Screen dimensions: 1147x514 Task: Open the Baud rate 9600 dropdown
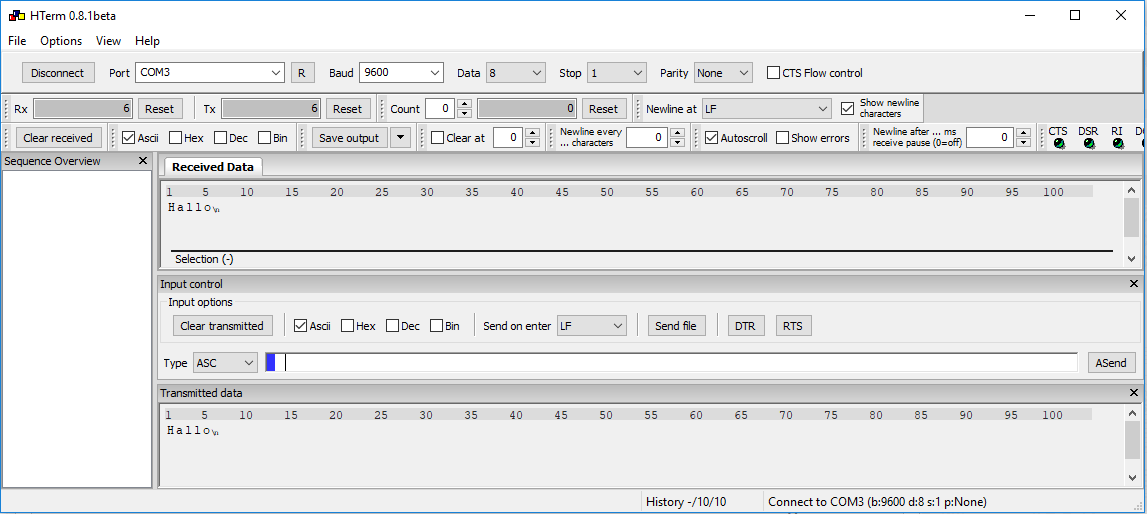pyautogui.click(x=402, y=73)
